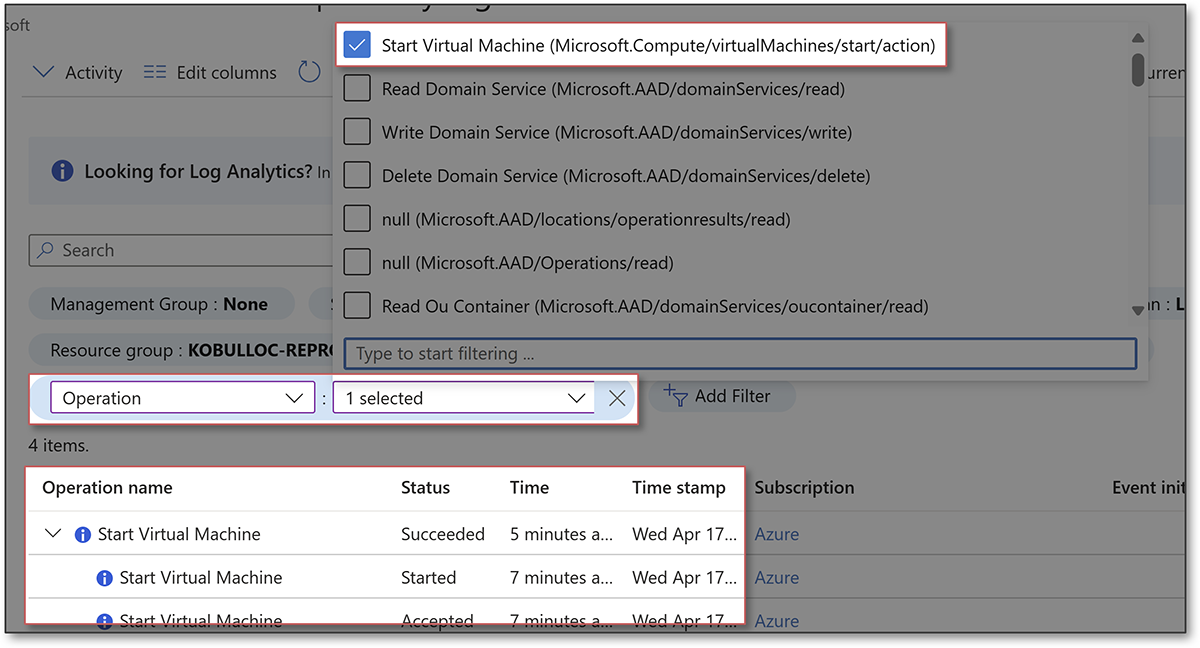Click info icon on Succeeded Start Virtual Machine row
The image size is (1200, 648).
pyautogui.click(x=83, y=535)
